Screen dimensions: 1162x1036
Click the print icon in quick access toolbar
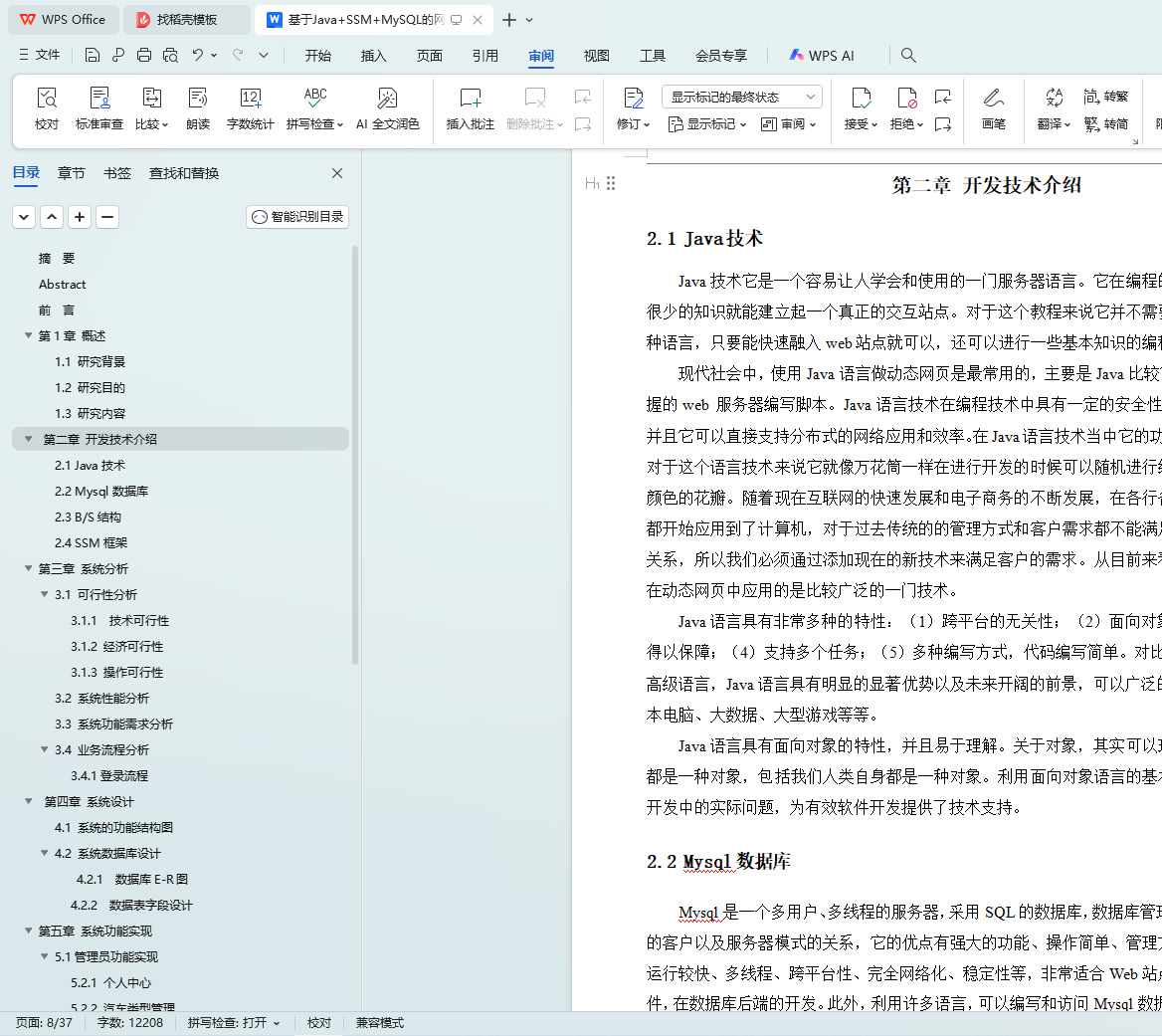coord(144,56)
